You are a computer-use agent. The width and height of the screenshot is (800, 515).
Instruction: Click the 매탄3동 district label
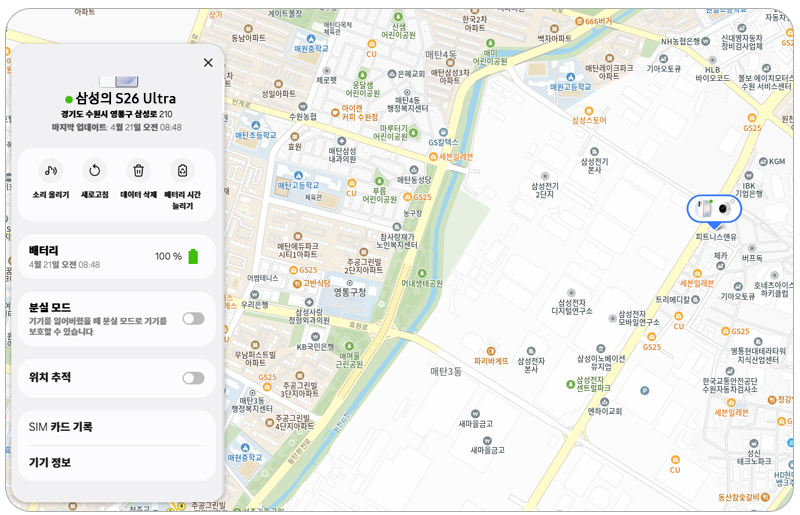point(446,371)
